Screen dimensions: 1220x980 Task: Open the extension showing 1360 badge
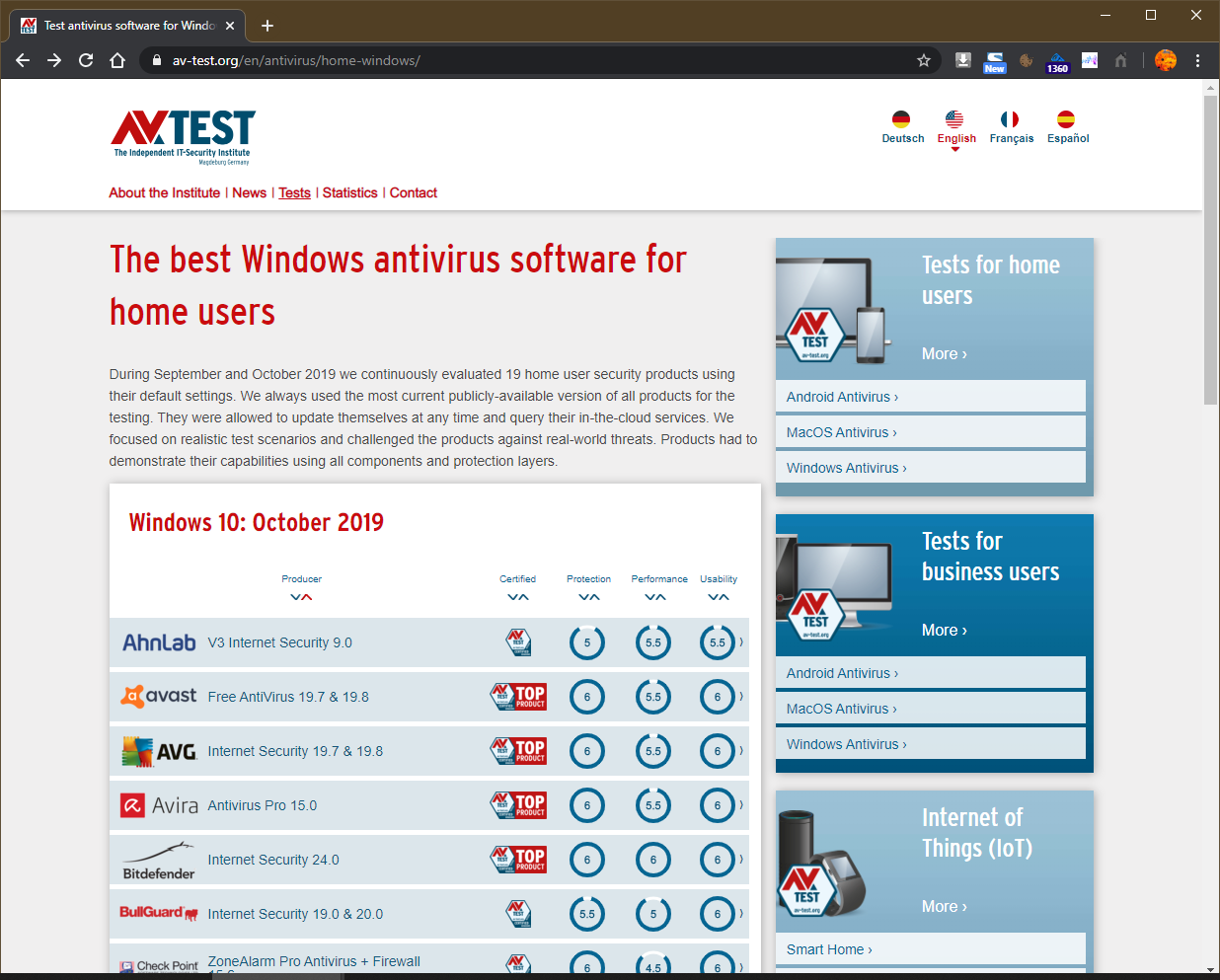[x=1057, y=62]
